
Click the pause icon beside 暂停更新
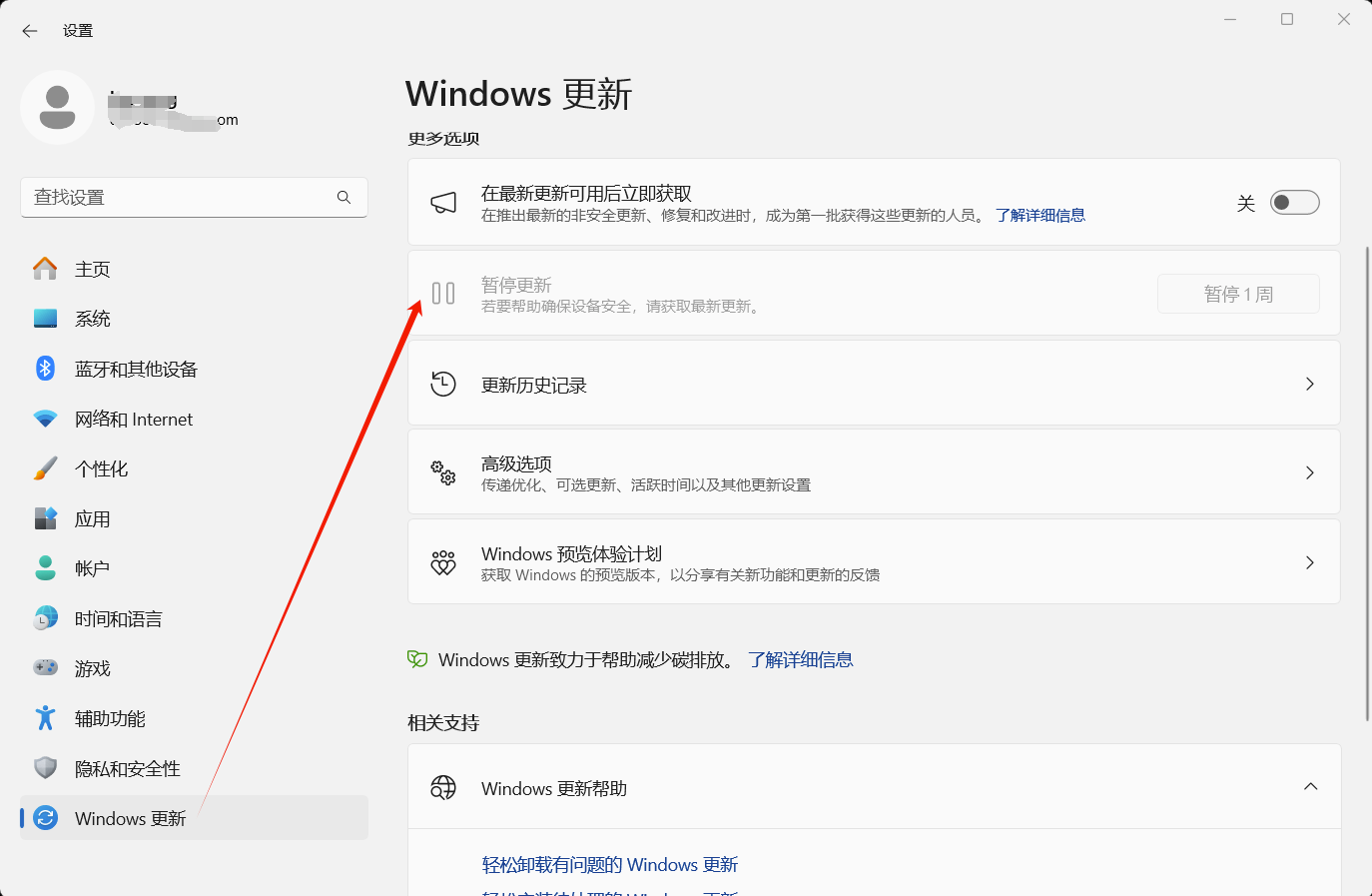(x=443, y=293)
